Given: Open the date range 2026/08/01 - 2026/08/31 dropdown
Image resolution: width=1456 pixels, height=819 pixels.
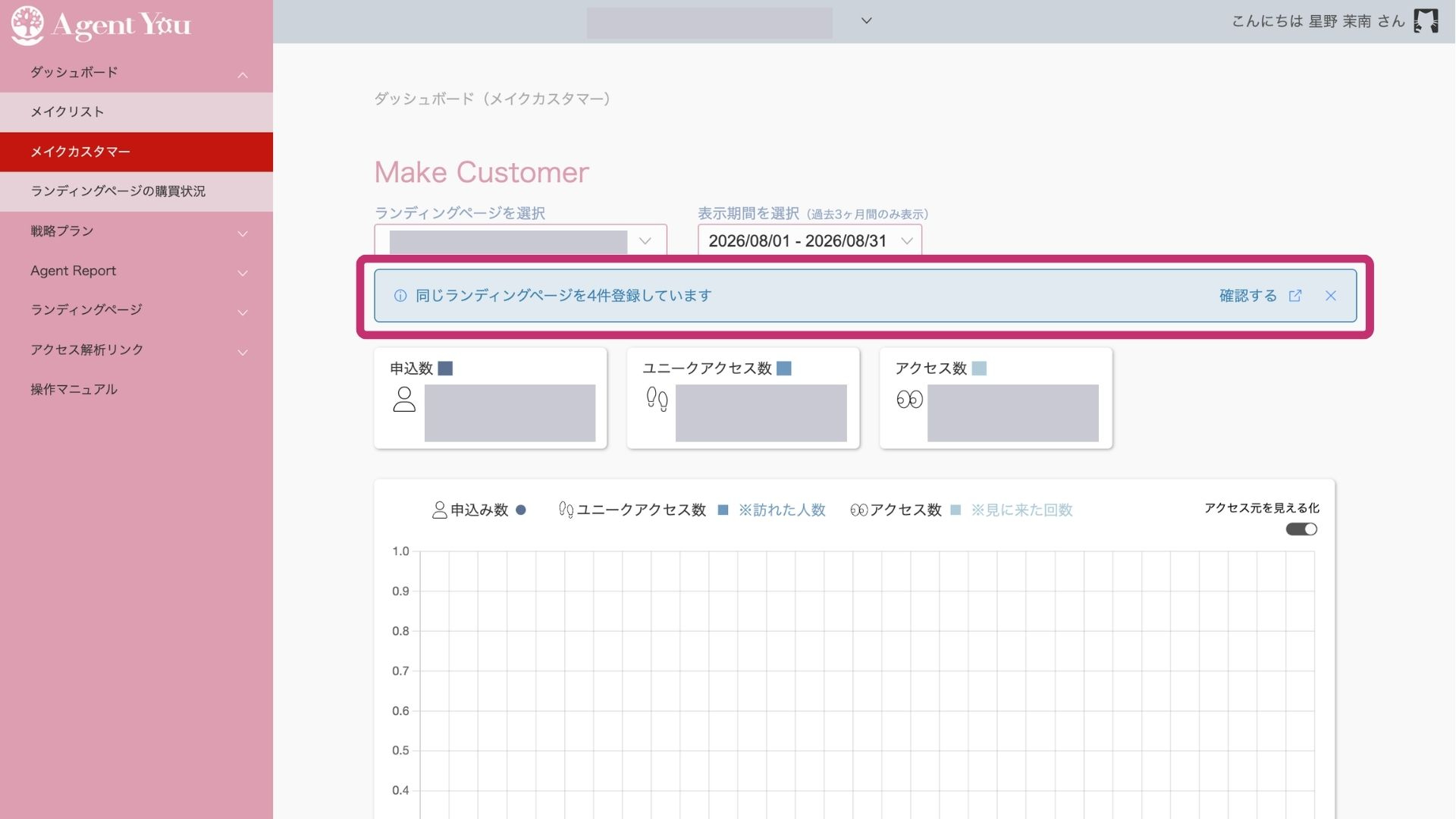Looking at the screenshot, I should point(810,241).
